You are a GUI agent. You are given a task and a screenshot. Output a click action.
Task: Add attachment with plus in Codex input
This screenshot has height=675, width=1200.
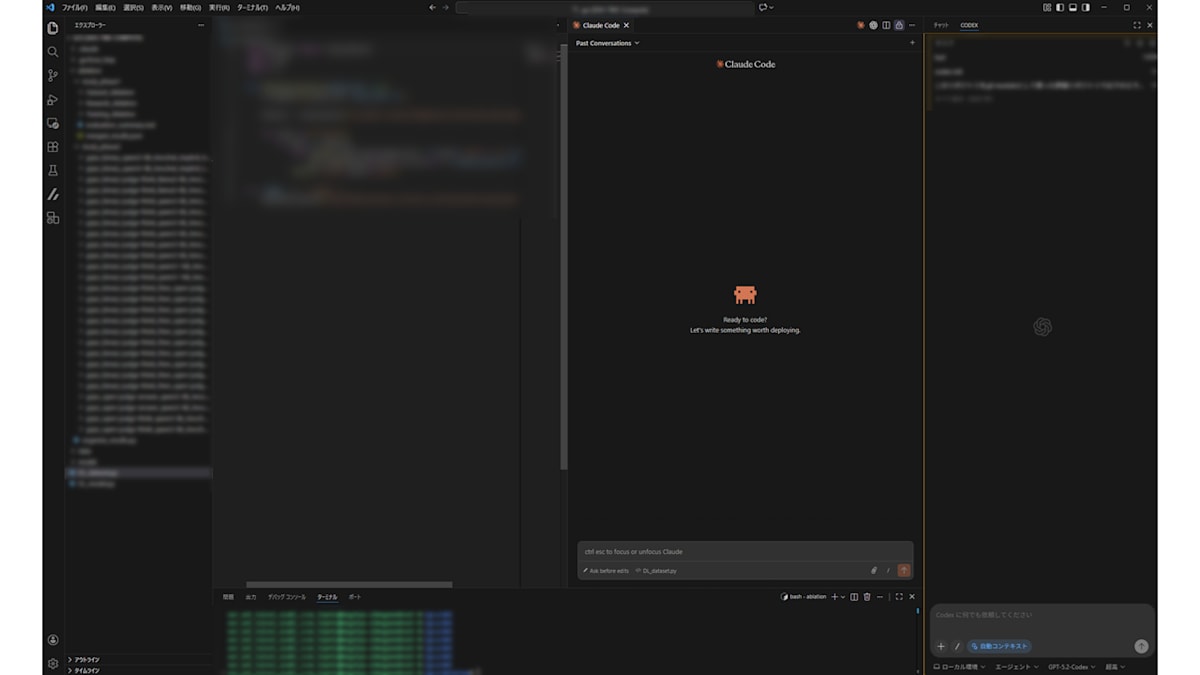[941, 646]
